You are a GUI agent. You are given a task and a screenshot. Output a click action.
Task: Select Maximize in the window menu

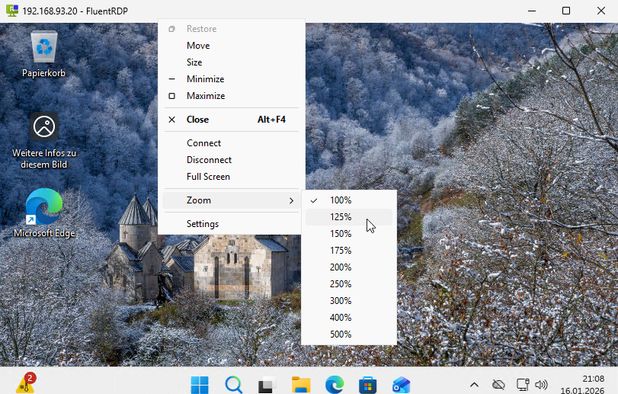(x=231, y=96)
